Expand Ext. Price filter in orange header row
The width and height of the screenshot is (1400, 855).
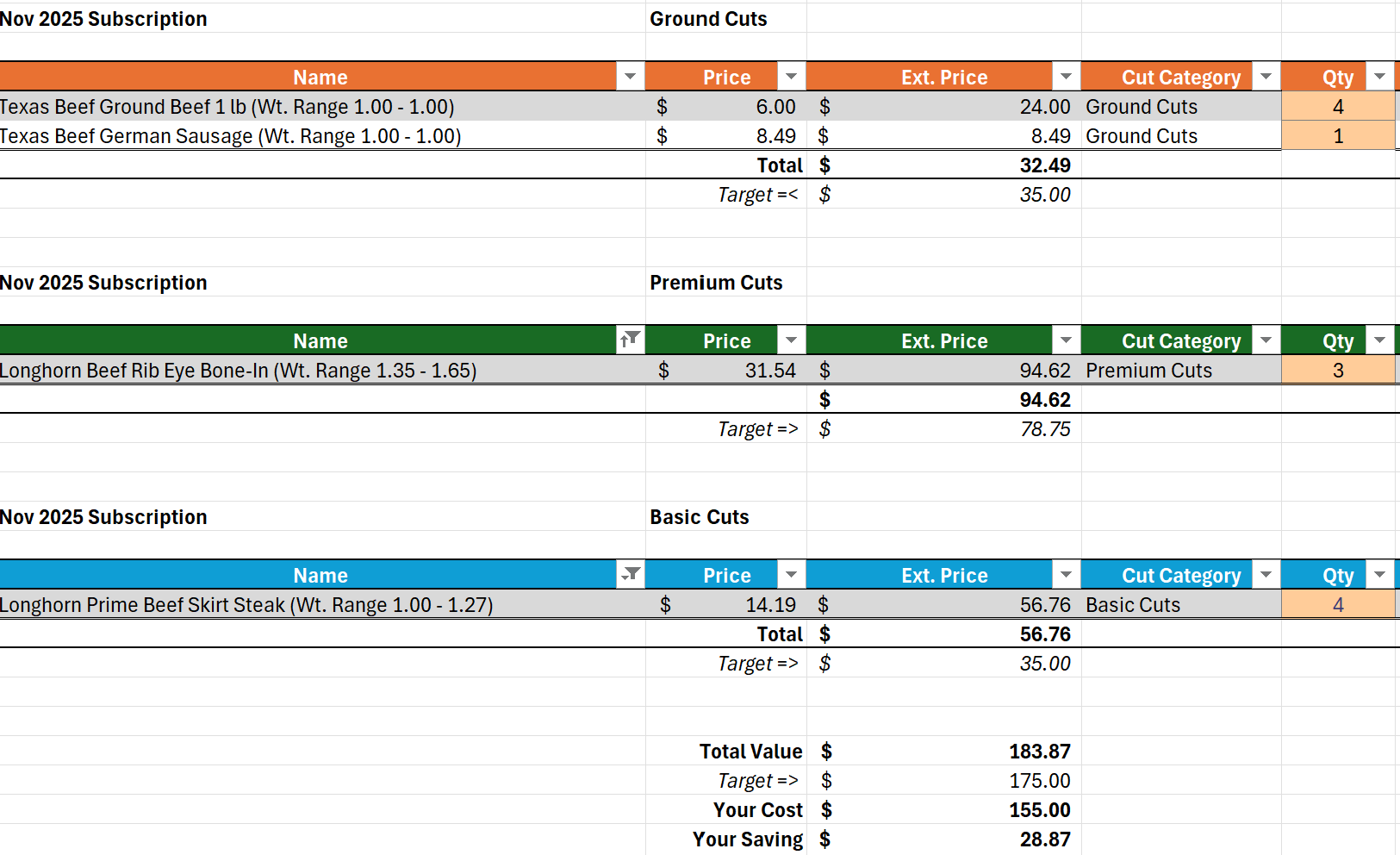coord(1066,77)
